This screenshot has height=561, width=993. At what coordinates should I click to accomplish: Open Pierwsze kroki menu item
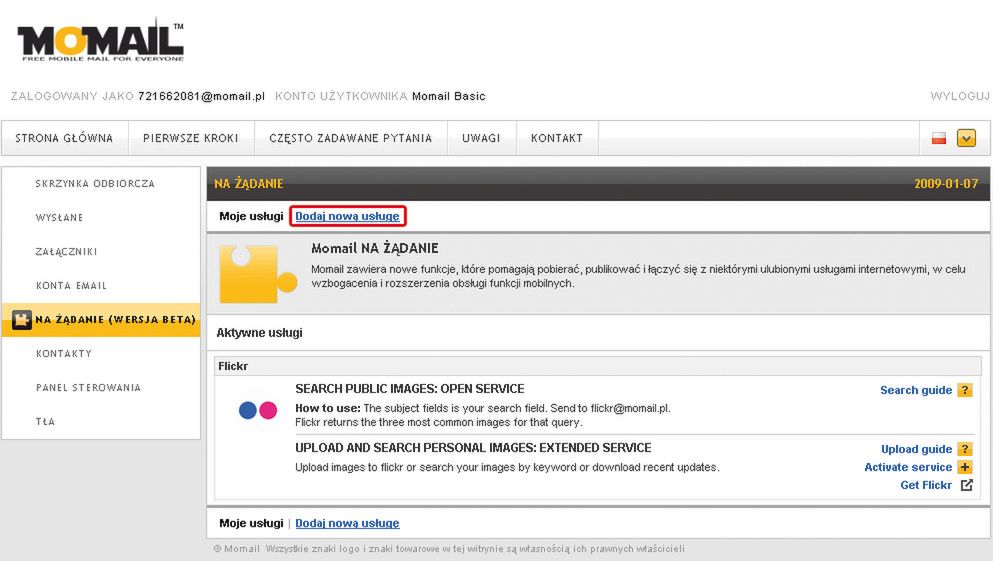click(191, 138)
